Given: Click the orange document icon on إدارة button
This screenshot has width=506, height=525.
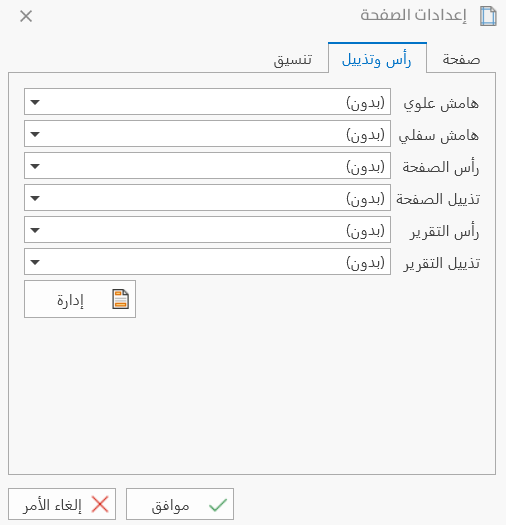Looking at the screenshot, I should pos(121,299).
